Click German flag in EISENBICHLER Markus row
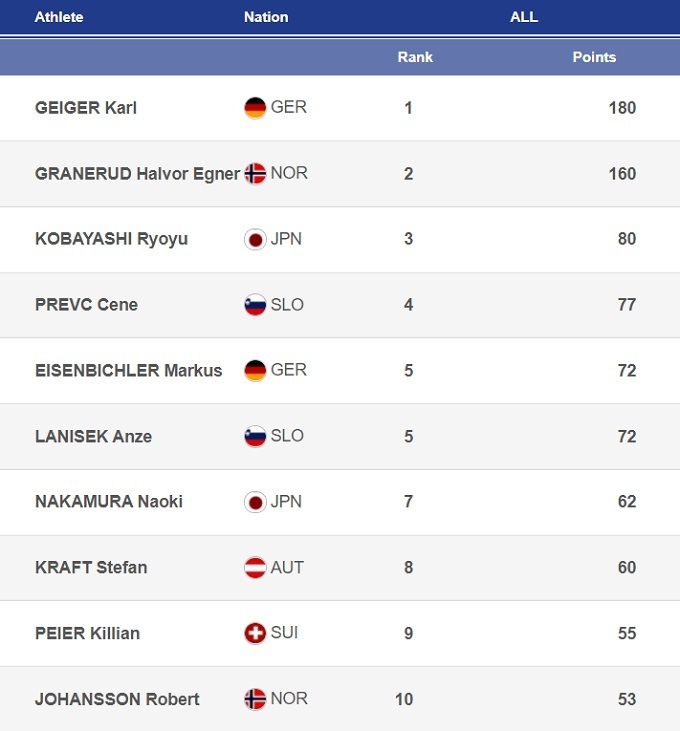Screen dimensions: 680x731 [x=255, y=370]
